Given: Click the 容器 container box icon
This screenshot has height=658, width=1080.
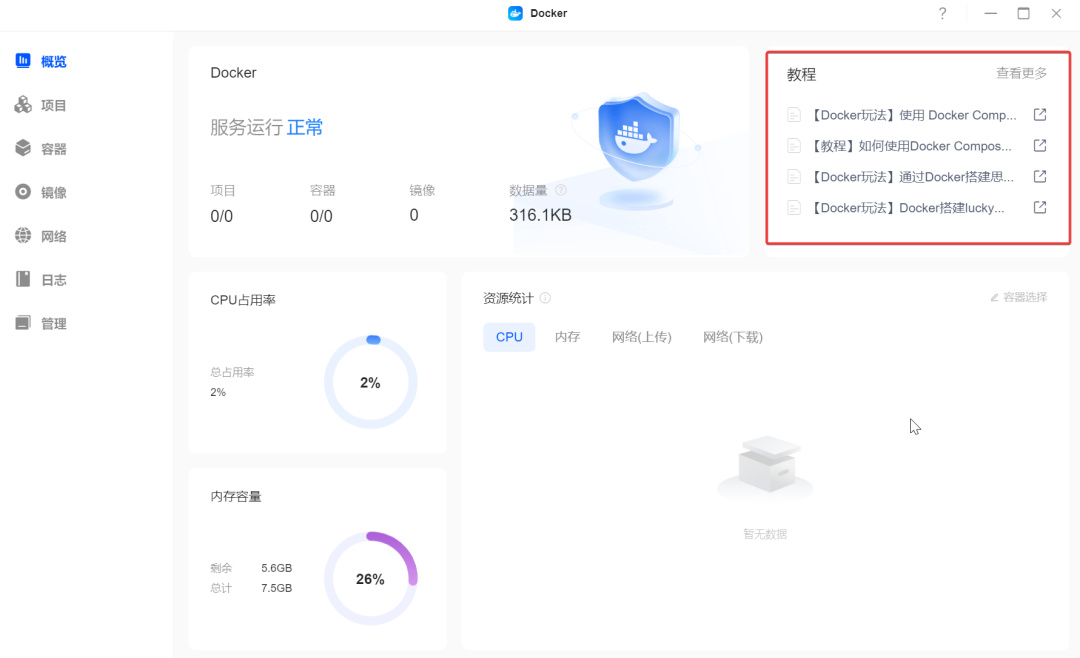Looking at the screenshot, I should 23,148.
